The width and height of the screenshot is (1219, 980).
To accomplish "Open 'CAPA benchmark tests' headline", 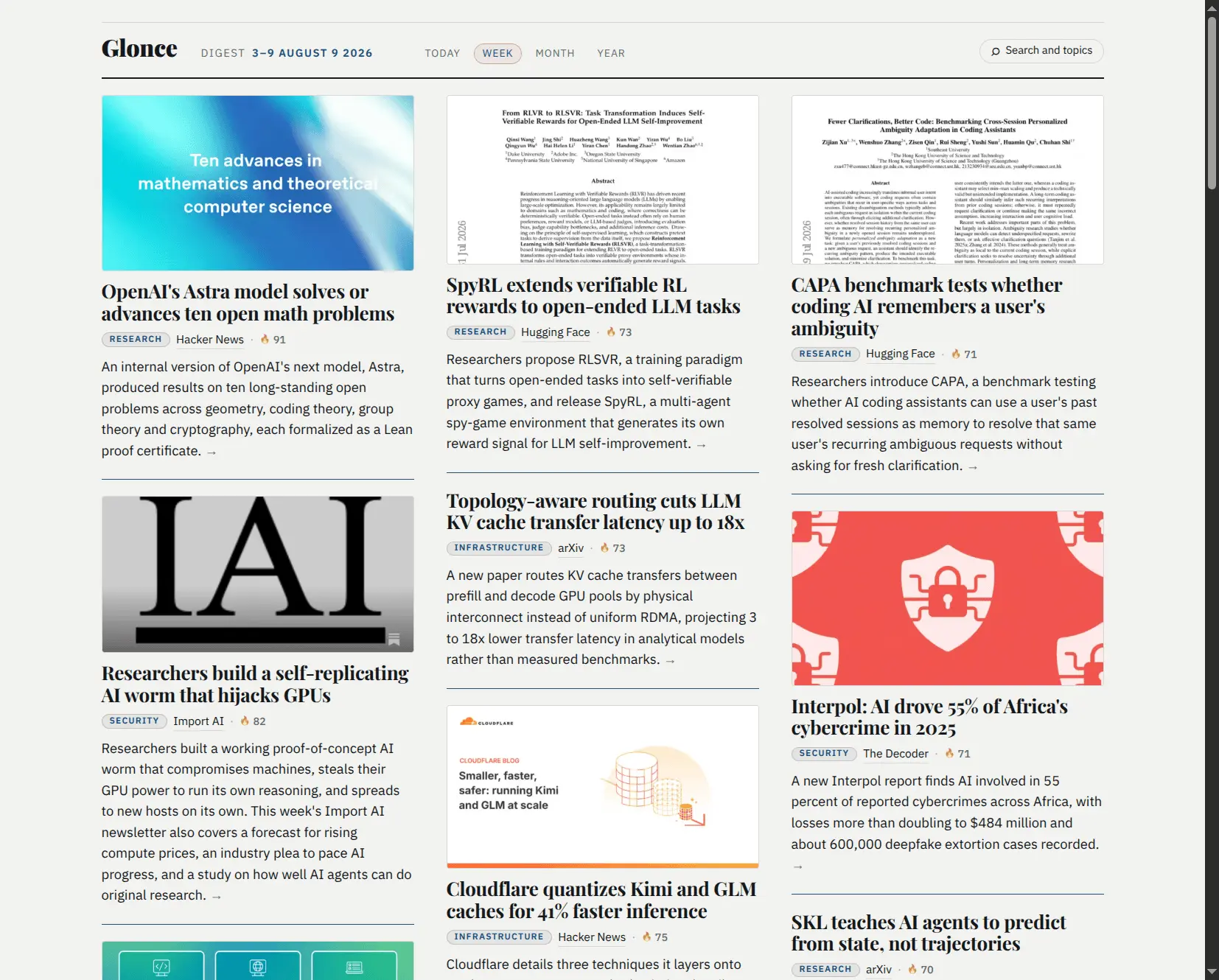I will [x=926, y=307].
